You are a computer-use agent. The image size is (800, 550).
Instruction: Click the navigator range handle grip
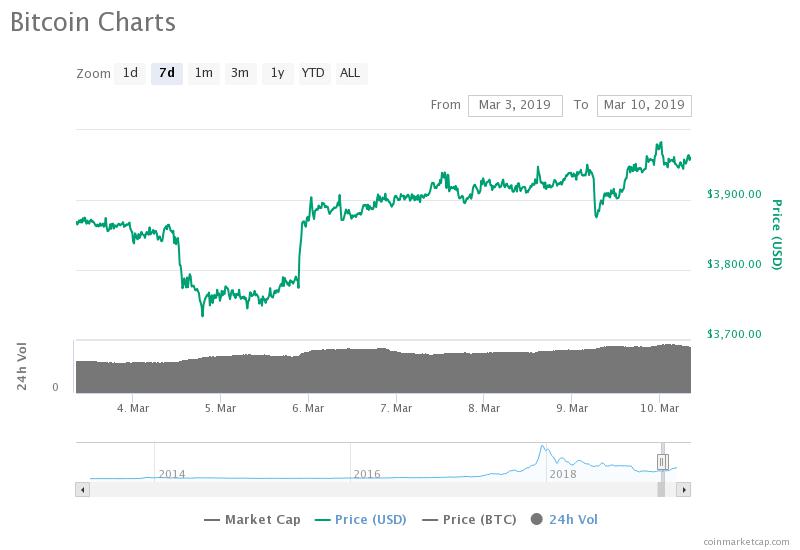(x=662, y=461)
